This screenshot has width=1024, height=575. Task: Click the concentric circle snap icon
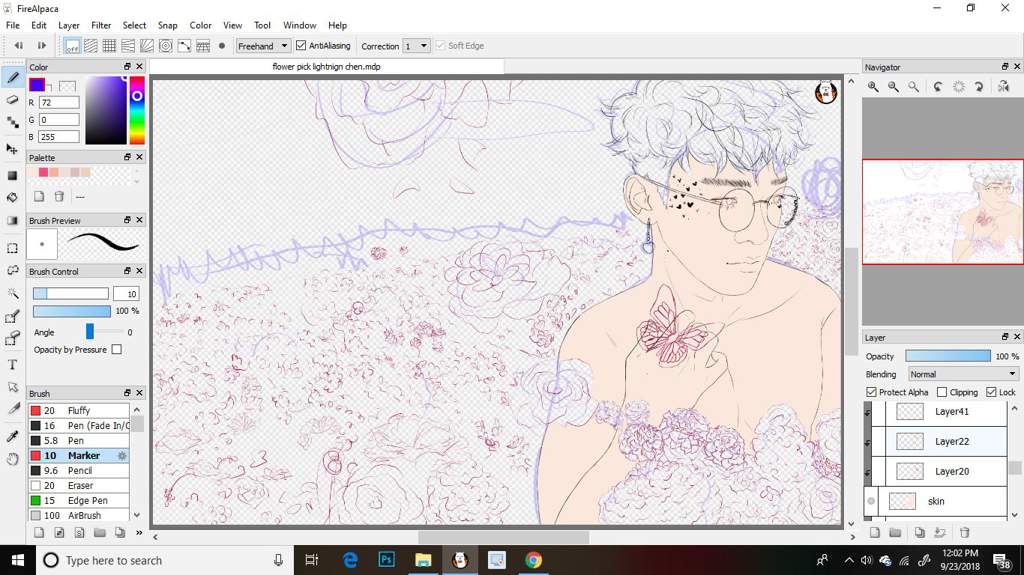(166, 46)
